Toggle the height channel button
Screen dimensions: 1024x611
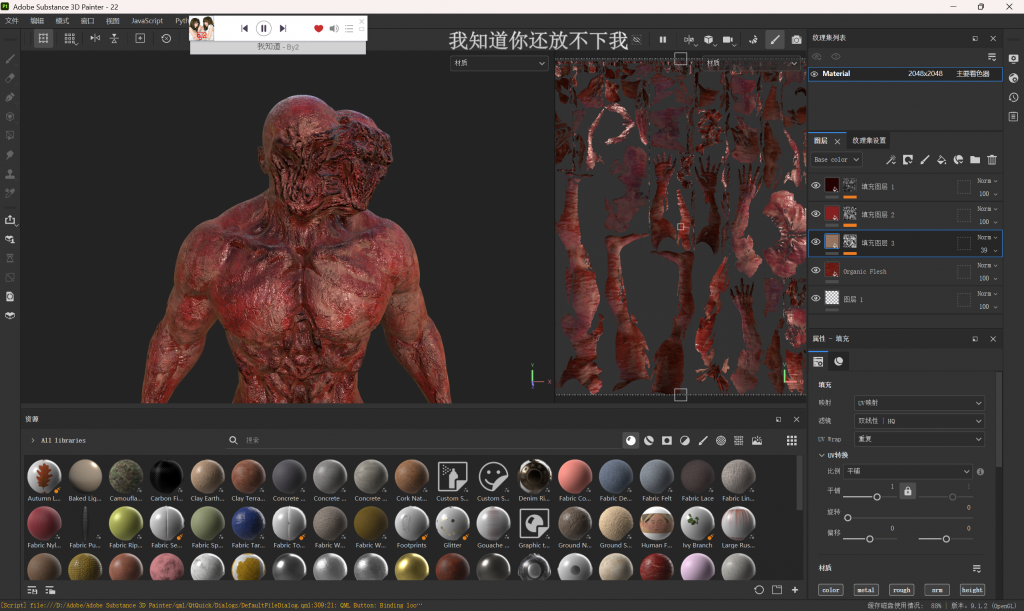point(972,590)
